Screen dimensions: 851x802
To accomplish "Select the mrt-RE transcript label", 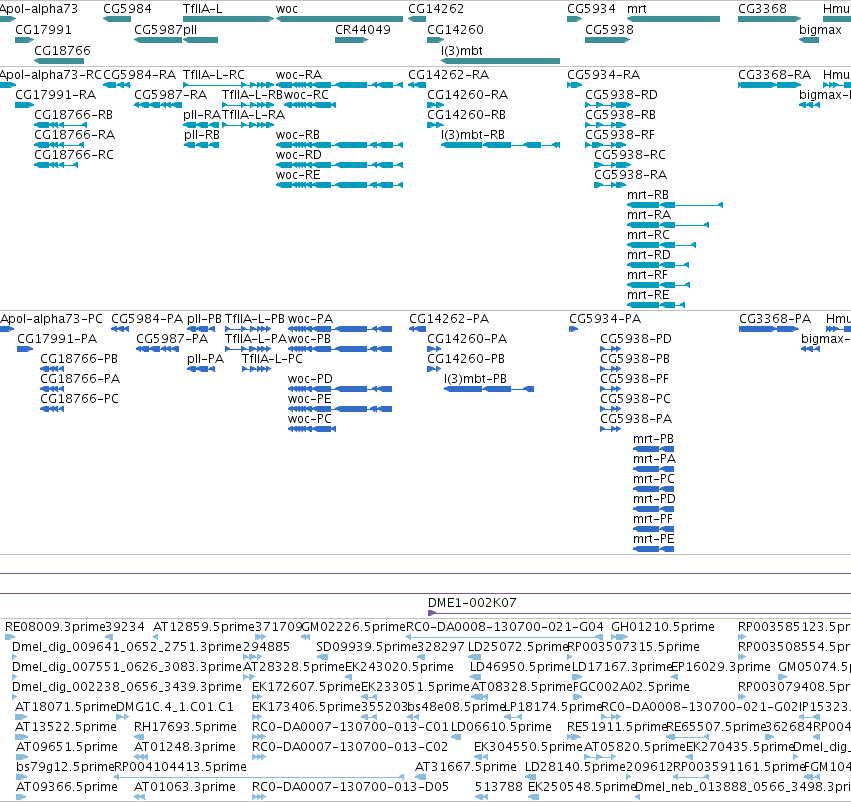I will tap(648, 295).
